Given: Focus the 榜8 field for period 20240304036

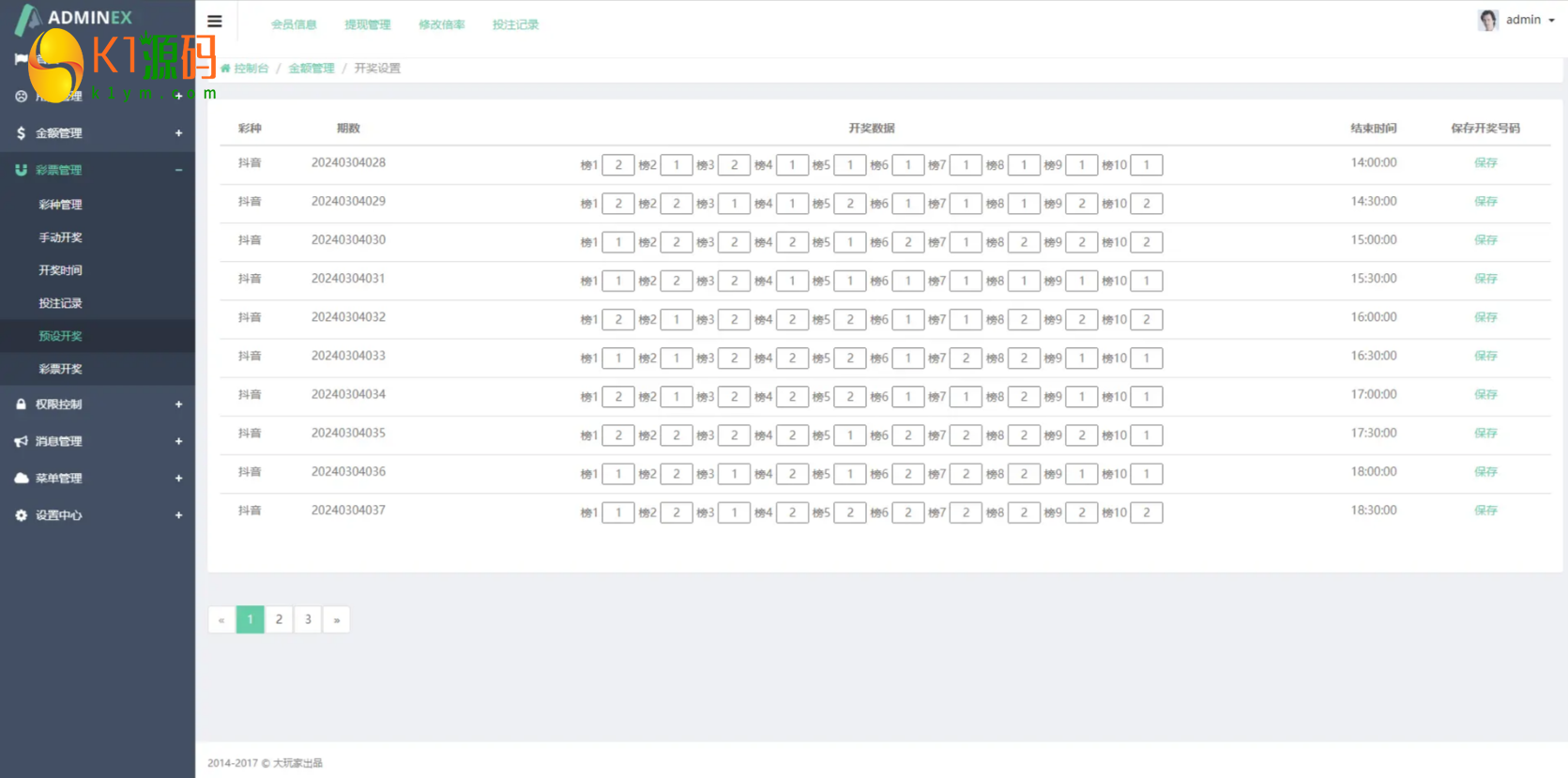Looking at the screenshot, I should pos(1024,474).
